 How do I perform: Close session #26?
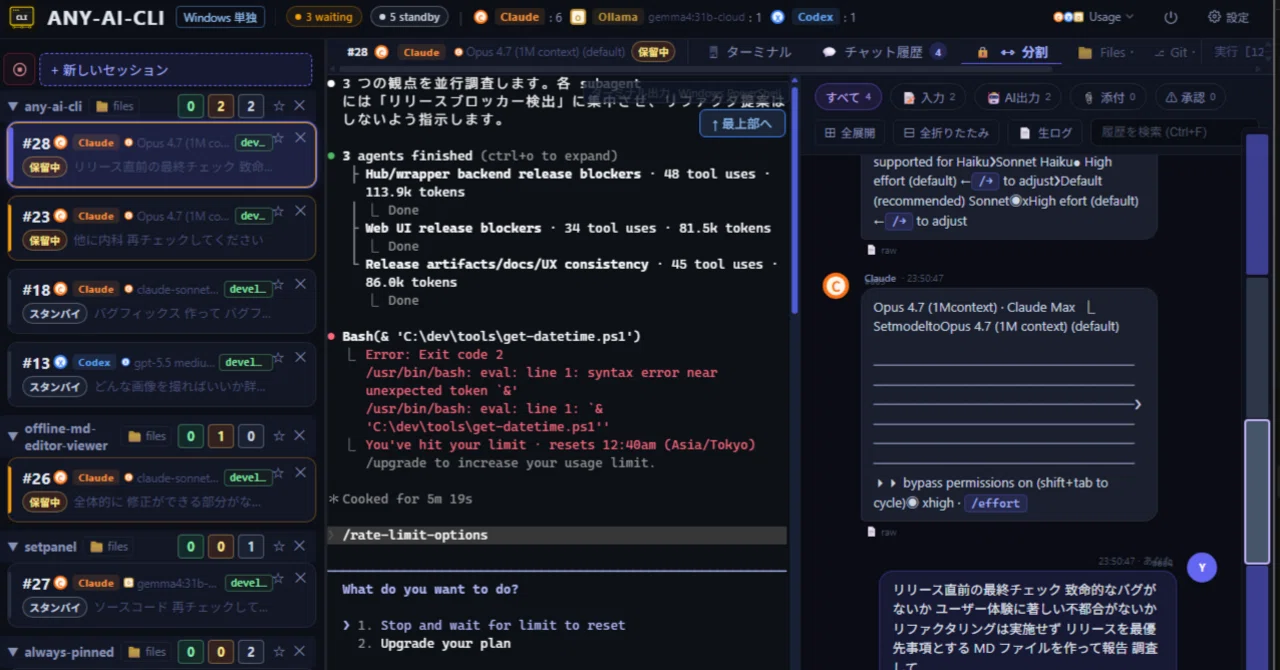click(x=300, y=473)
